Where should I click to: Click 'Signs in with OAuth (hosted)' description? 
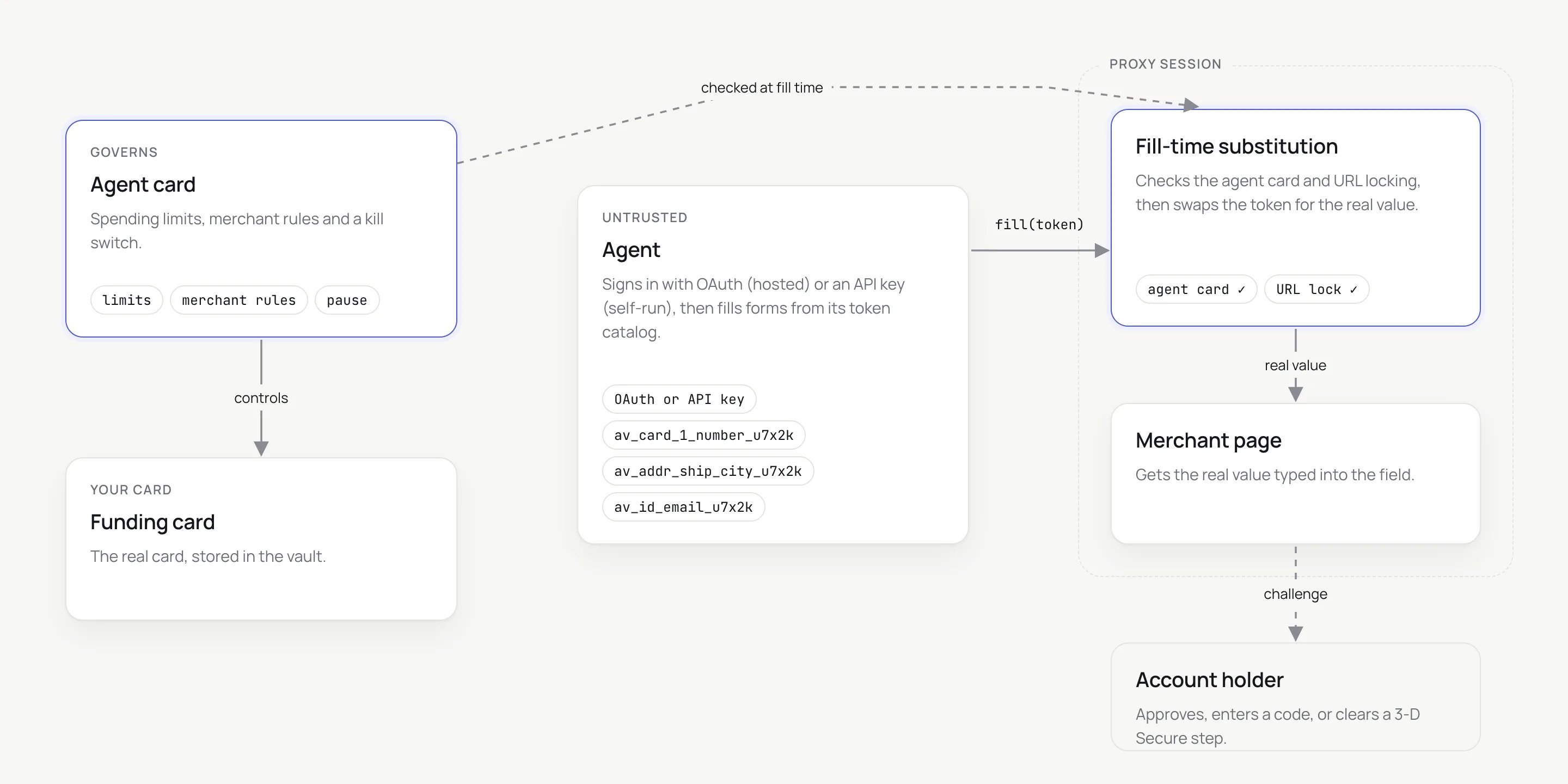[x=754, y=308]
